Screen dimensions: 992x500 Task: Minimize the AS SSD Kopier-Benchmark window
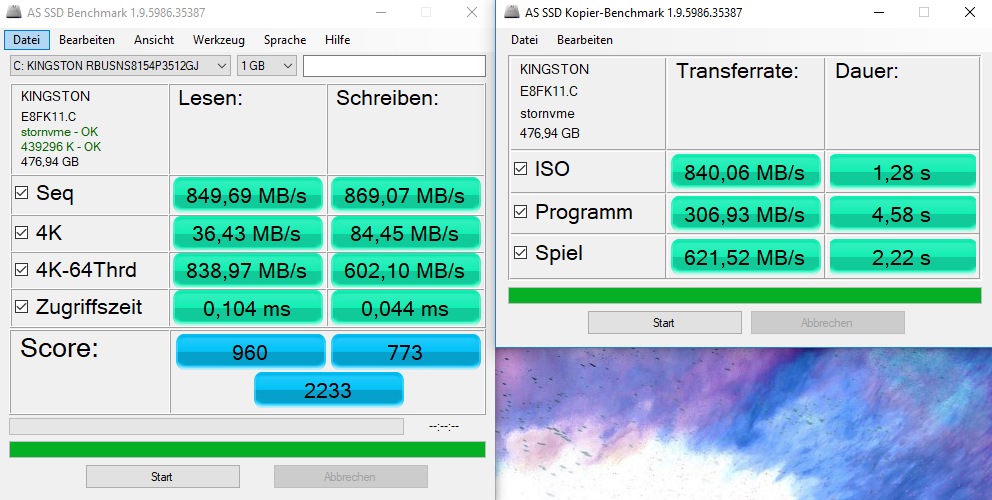(x=879, y=12)
